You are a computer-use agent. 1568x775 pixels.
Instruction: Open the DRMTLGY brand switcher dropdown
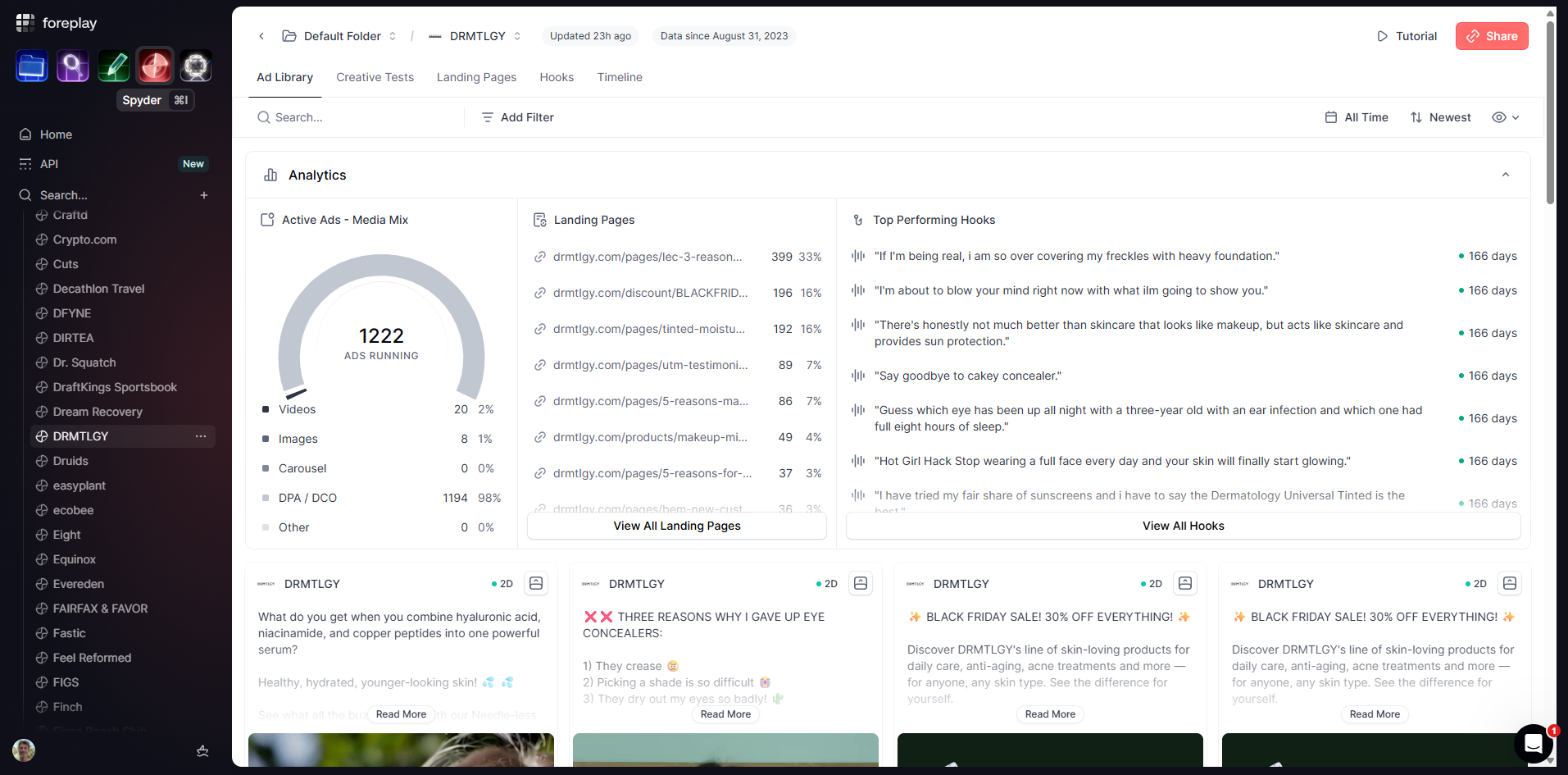coord(475,36)
